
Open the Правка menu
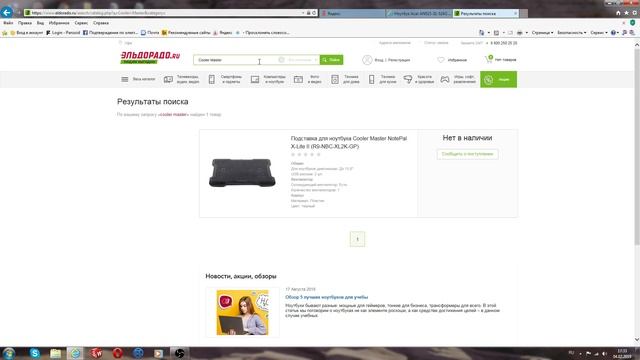click(x=24, y=23)
